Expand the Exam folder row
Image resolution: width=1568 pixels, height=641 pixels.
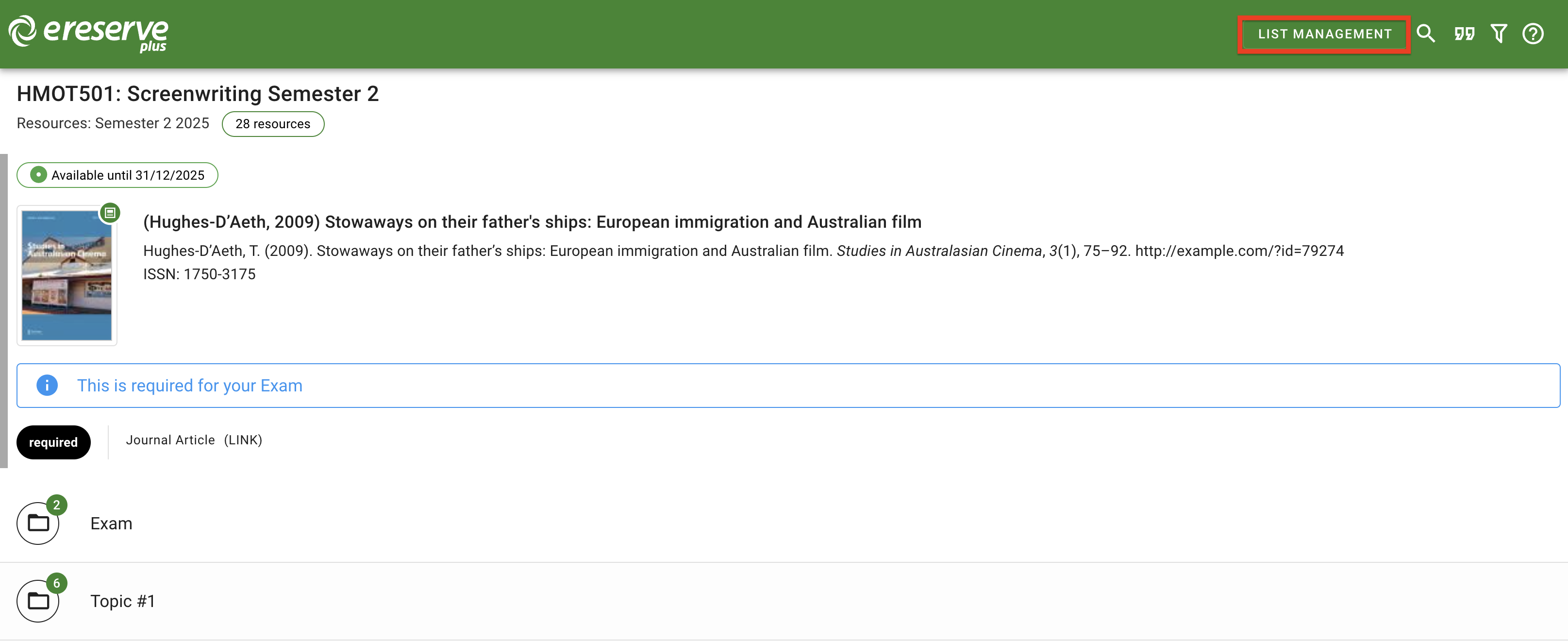[111, 523]
